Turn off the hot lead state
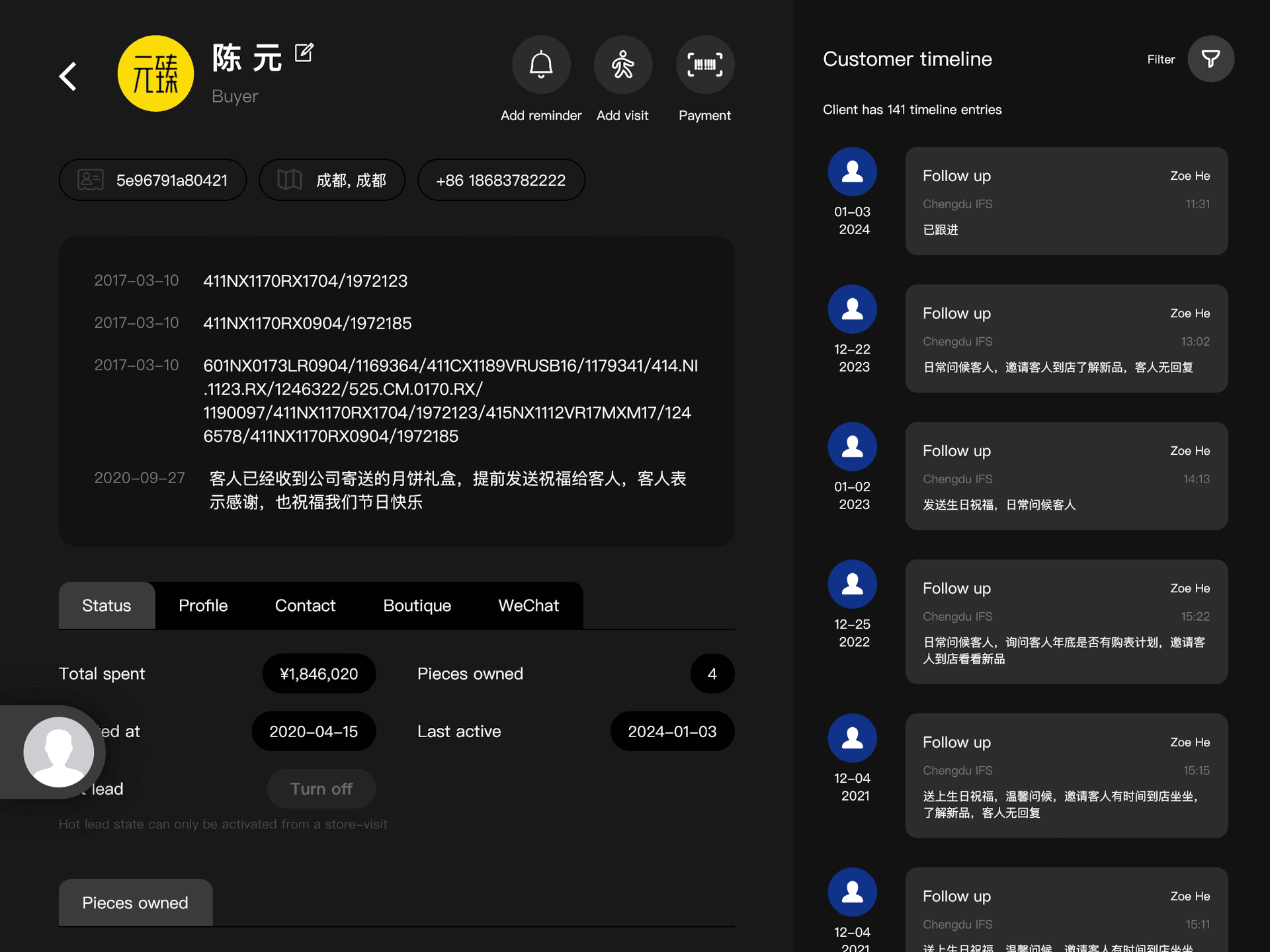The image size is (1270, 952). click(321, 789)
